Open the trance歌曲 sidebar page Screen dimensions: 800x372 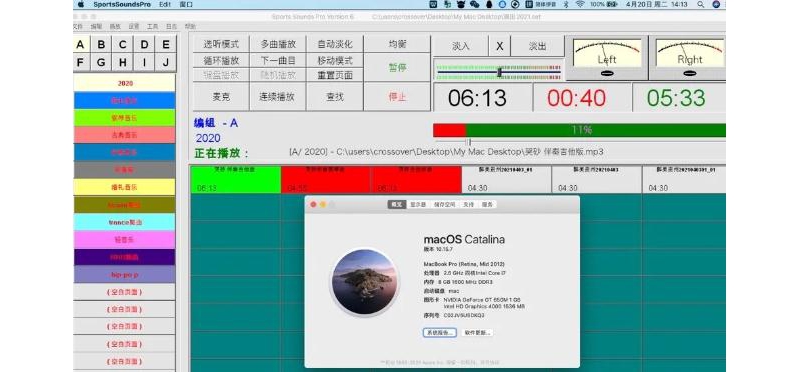point(124,222)
